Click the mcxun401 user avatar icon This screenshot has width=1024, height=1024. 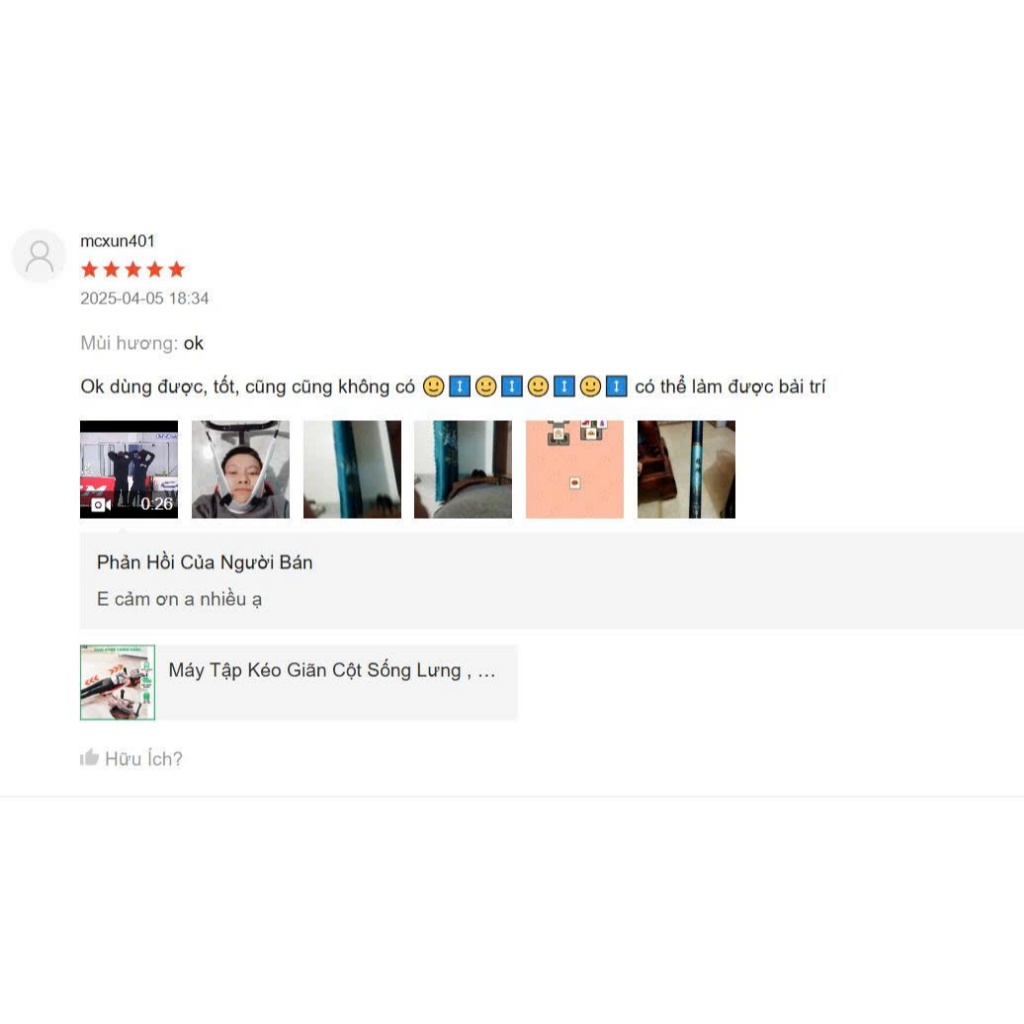click(39, 256)
